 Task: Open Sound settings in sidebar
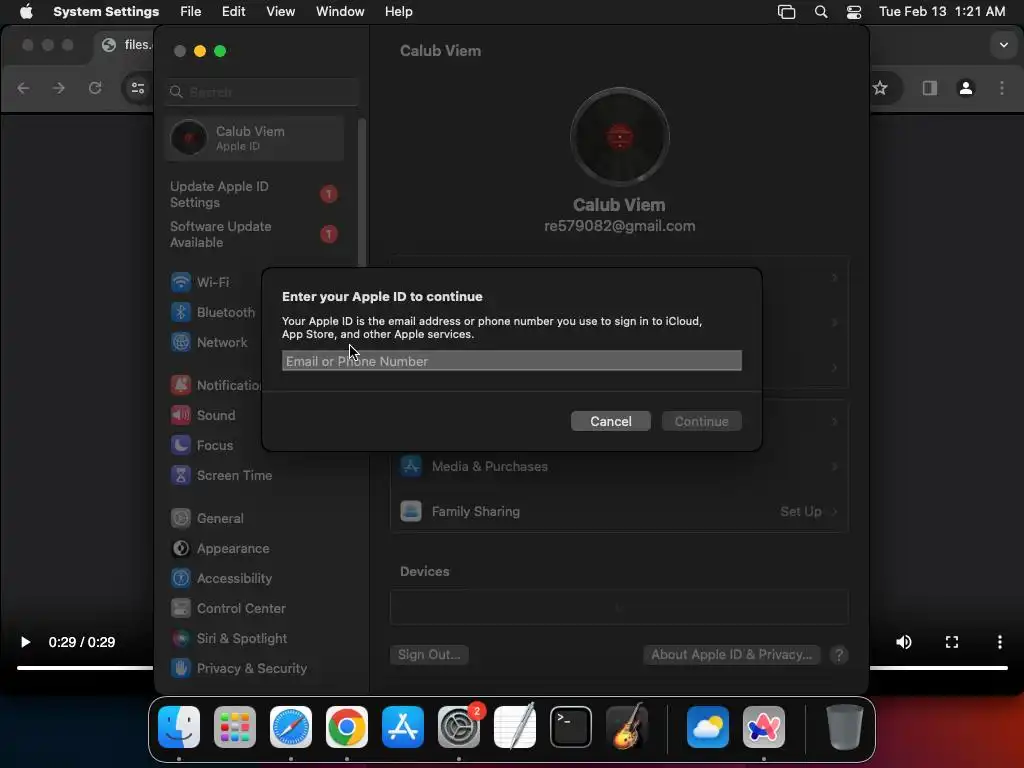[203, 415]
